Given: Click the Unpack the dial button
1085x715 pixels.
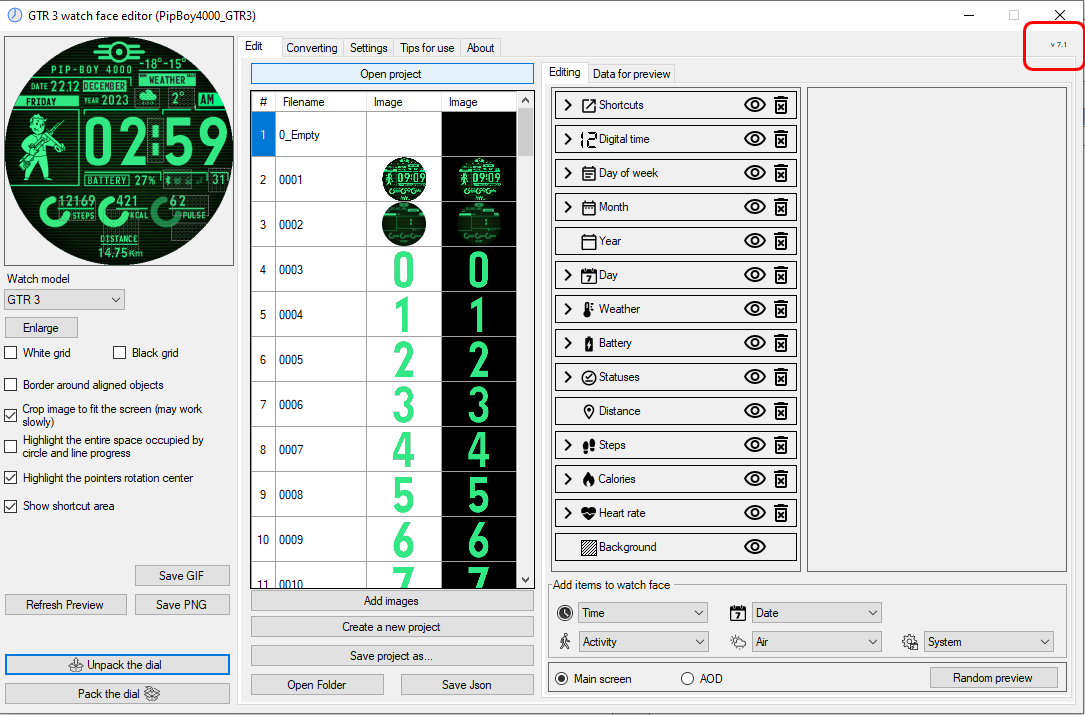Looking at the screenshot, I should pyautogui.click(x=117, y=665).
